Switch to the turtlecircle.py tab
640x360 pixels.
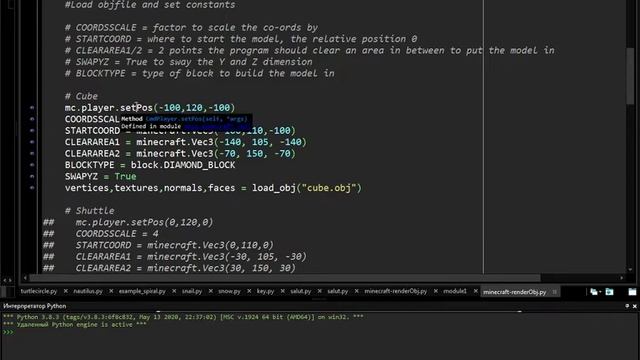click(x=39, y=291)
